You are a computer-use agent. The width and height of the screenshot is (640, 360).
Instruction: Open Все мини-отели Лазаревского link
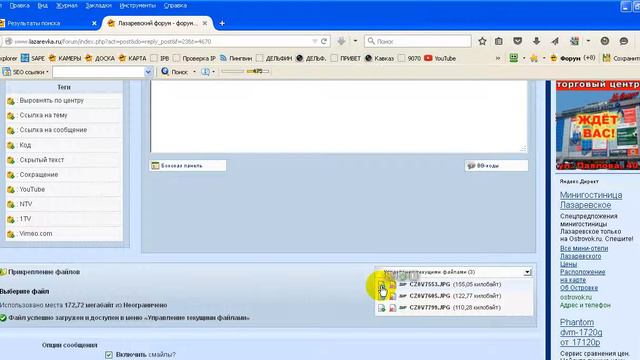(584, 252)
